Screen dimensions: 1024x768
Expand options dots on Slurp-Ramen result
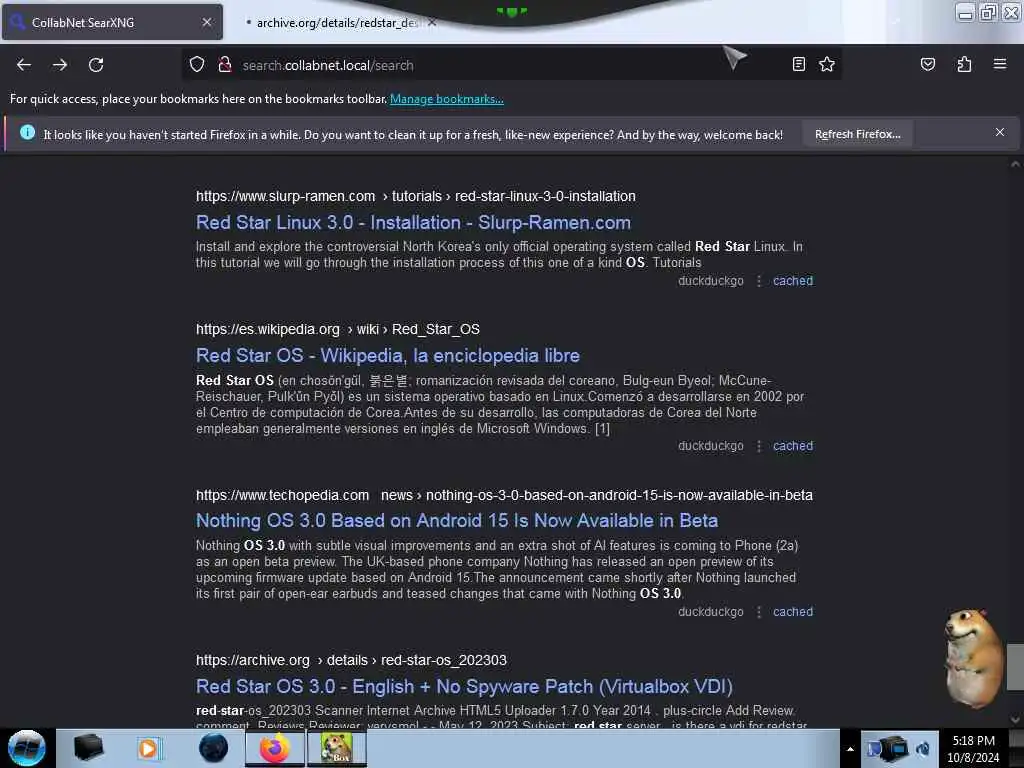pyautogui.click(x=758, y=281)
